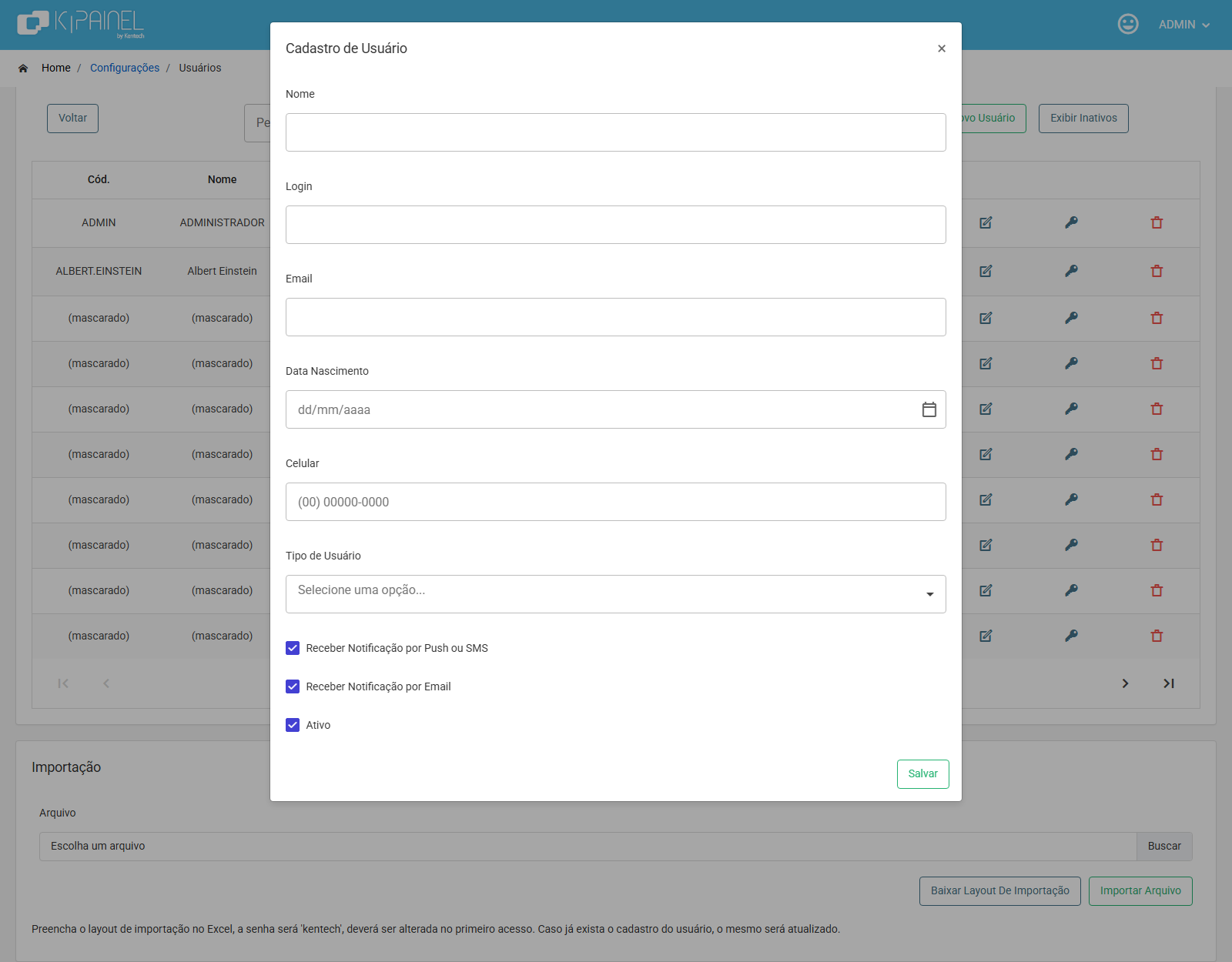Save the user with the Salvar button
1232x962 pixels.
coord(923,774)
